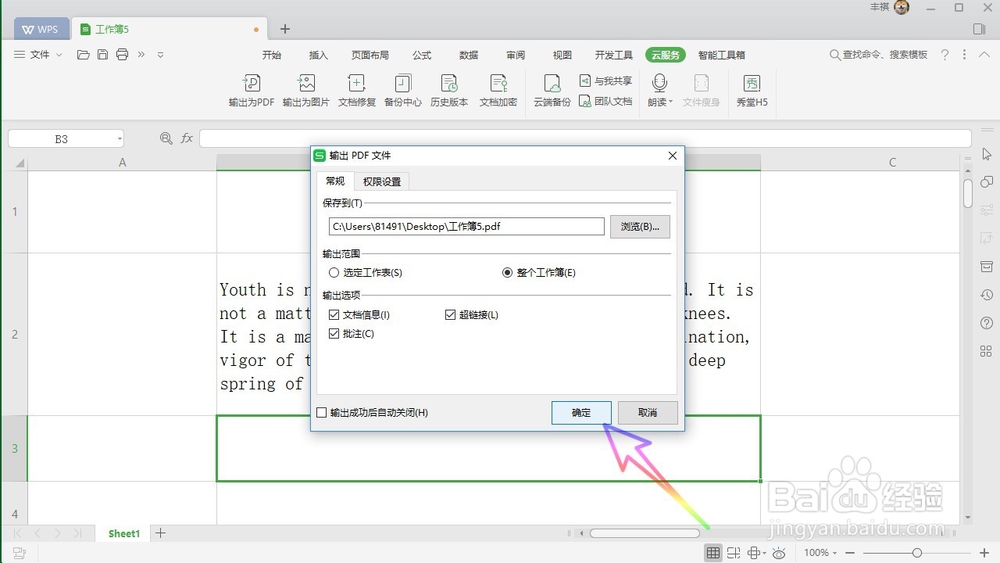The width and height of the screenshot is (1000, 563).
Task: Click the right sidebar history clock icon
Action: pyautogui.click(x=987, y=295)
